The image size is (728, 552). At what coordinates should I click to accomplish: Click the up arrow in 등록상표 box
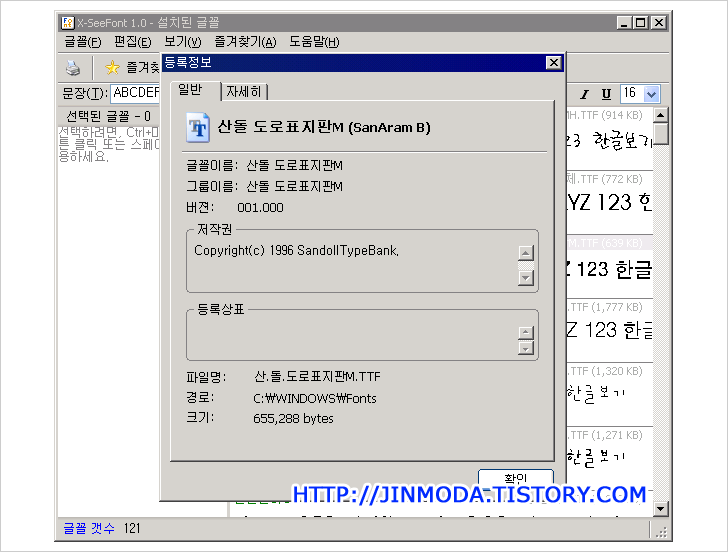pyautogui.click(x=526, y=332)
